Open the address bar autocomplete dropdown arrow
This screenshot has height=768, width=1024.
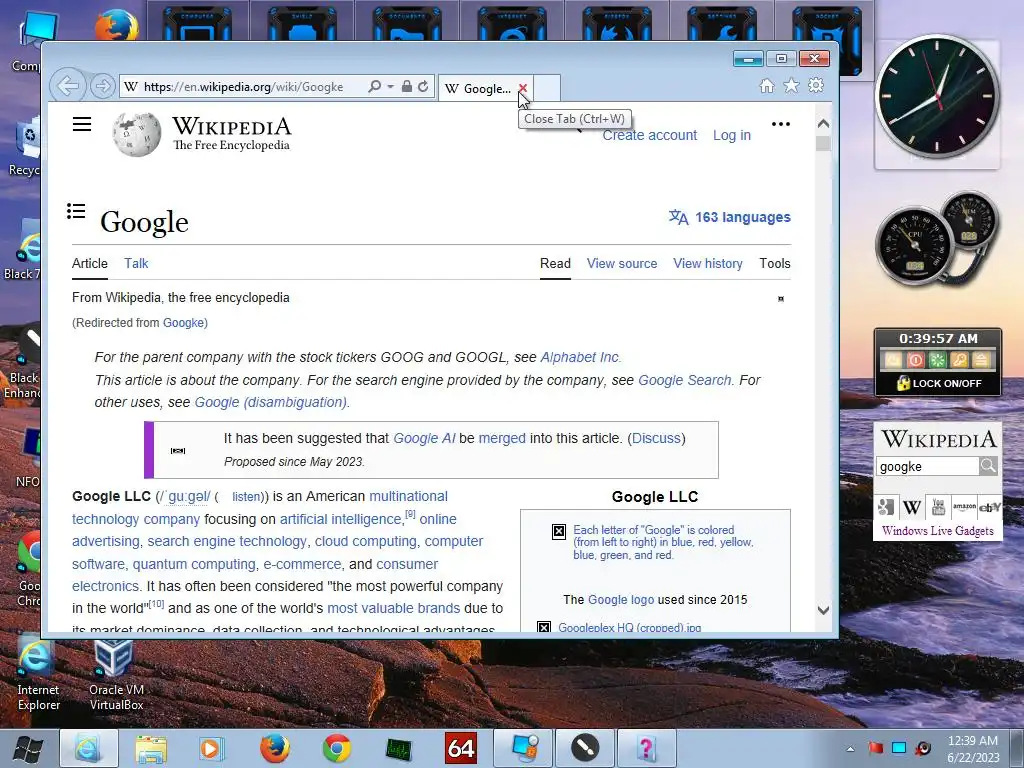(x=391, y=86)
